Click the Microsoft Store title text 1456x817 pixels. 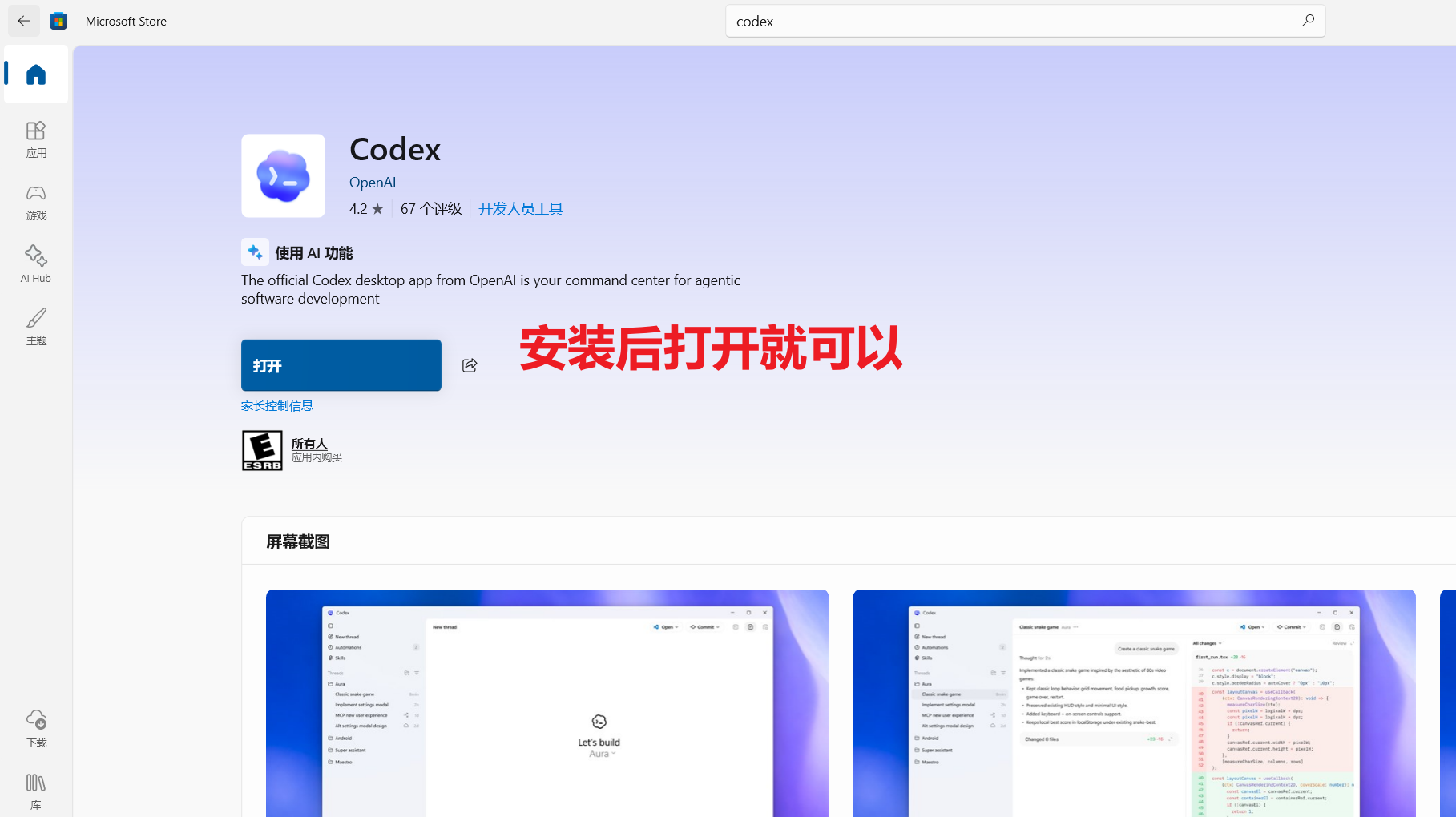coord(126,22)
